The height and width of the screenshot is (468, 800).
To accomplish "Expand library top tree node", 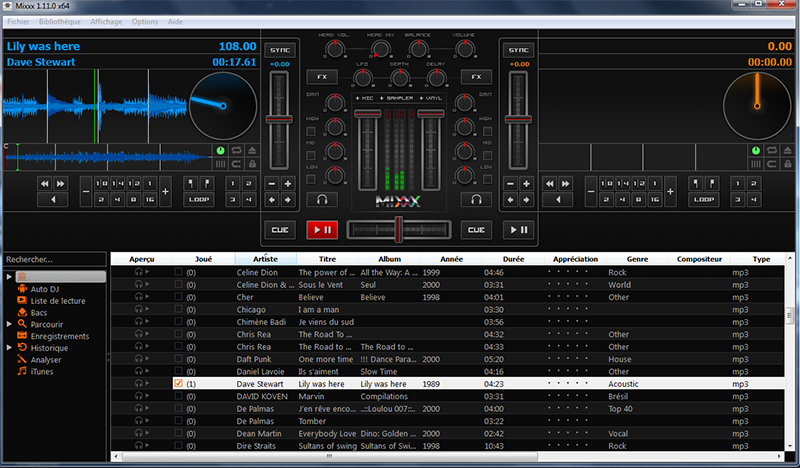I will tap(9, 277).
